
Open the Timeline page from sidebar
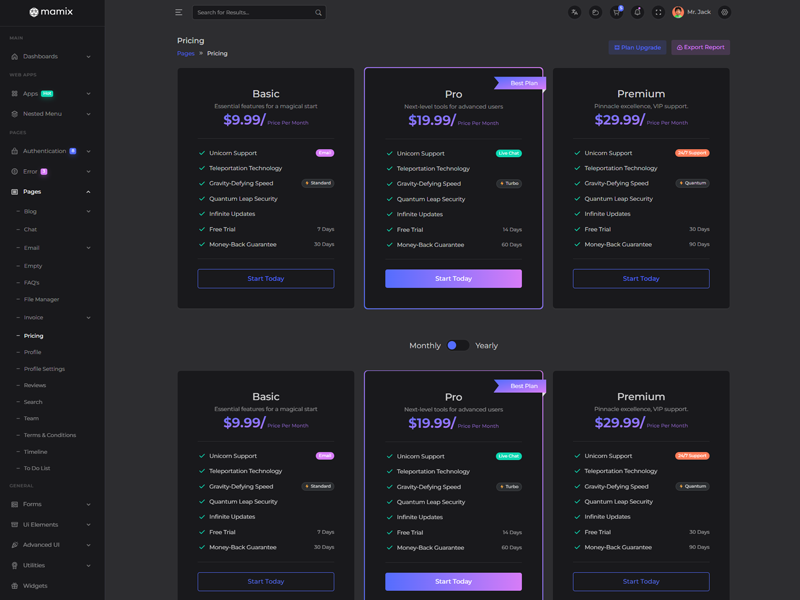35,452
